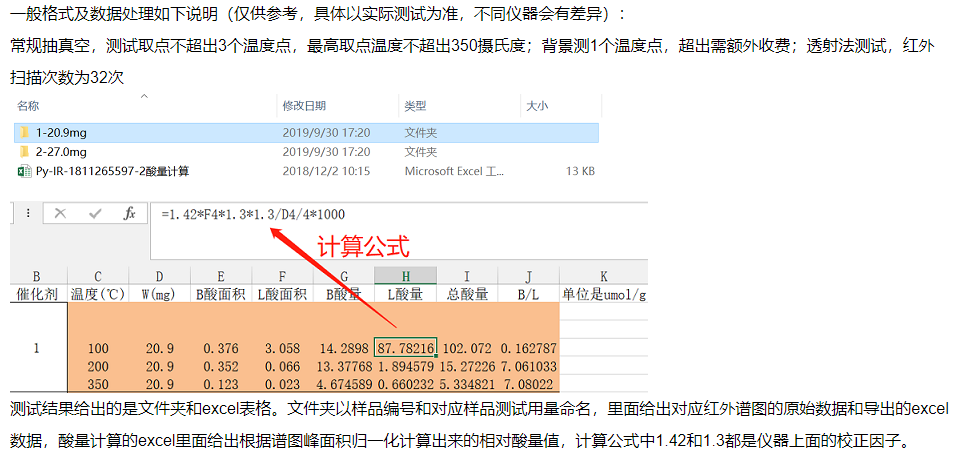Click the cell with value 5.334821
The image size is (958, 476).
click(467, 384)
